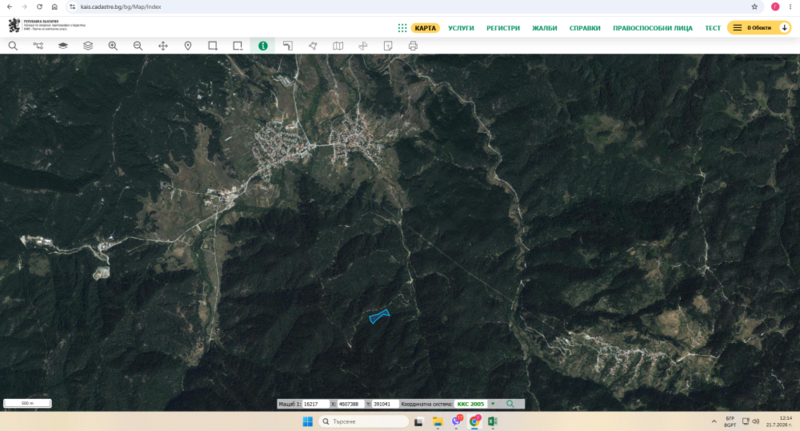Open the ТЕСТ menu item
The image size is (800, 431).
713,28
